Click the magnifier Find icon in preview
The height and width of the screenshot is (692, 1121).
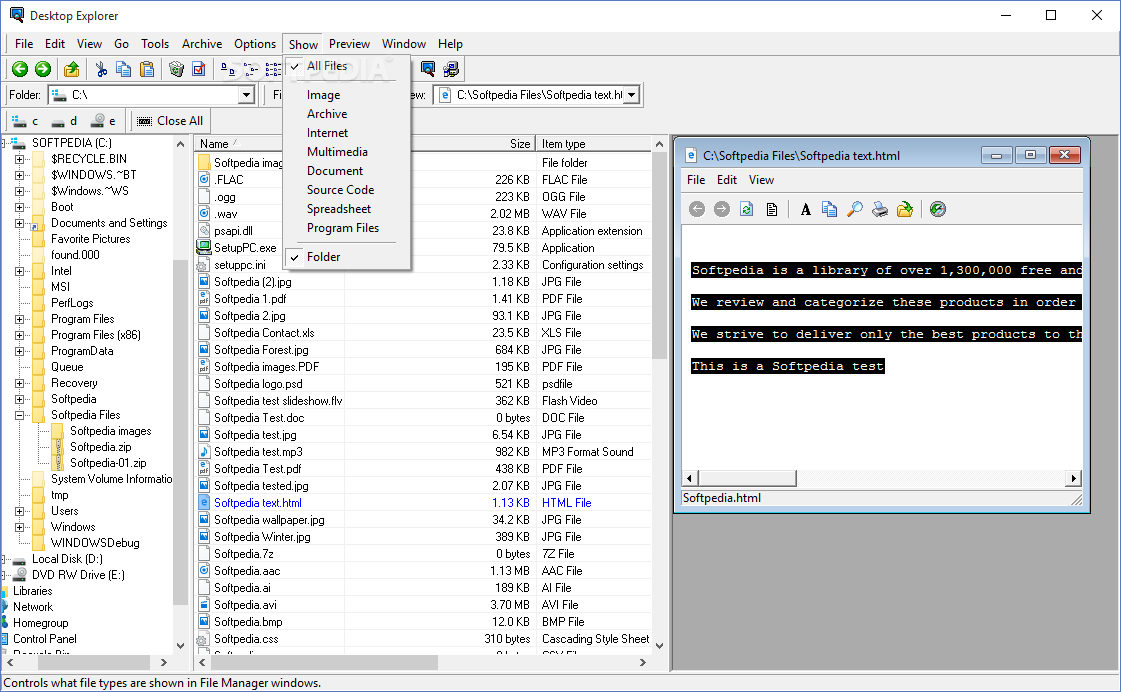click(x=854, y=209)
